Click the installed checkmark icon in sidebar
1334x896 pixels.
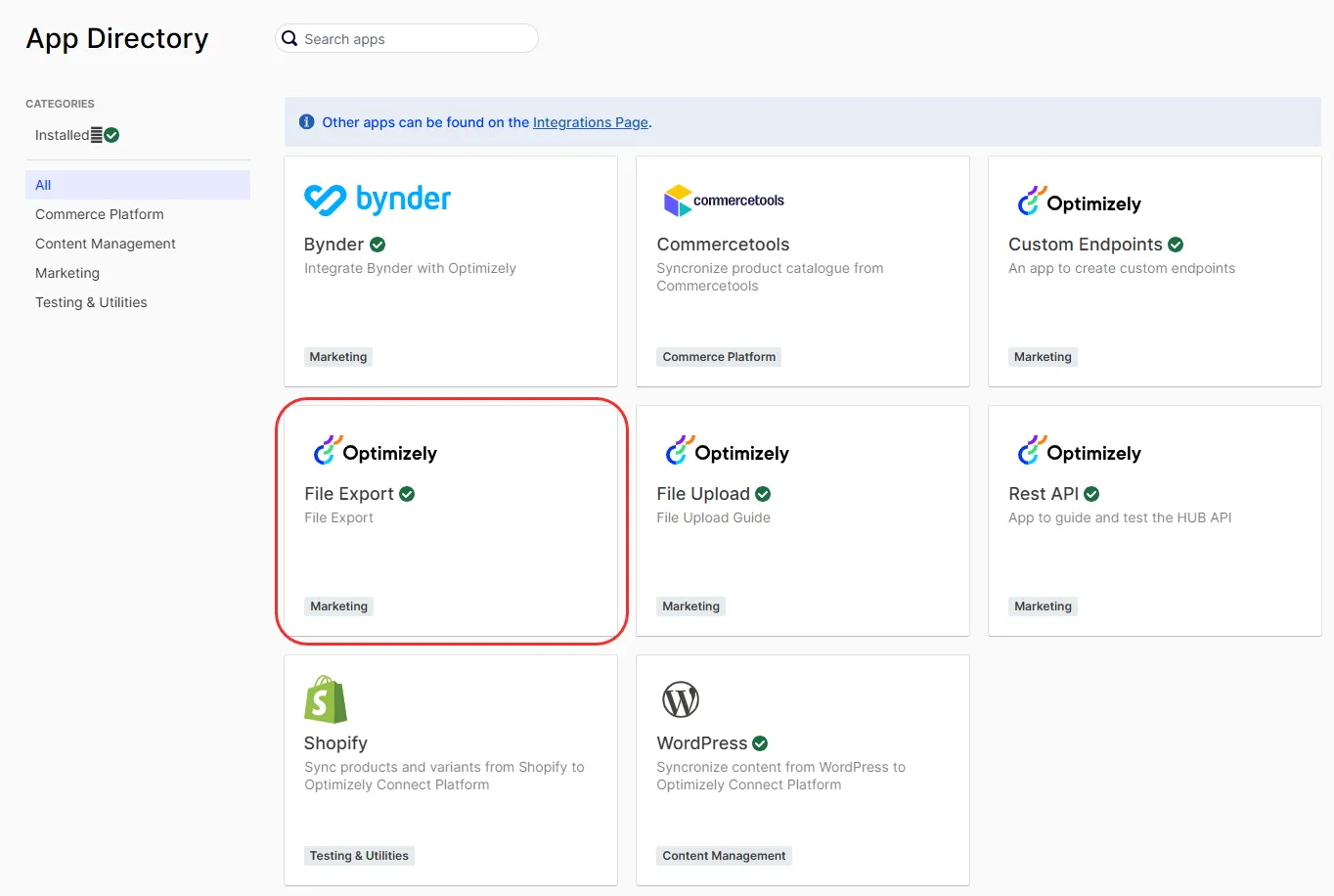(x=111, y=135)
